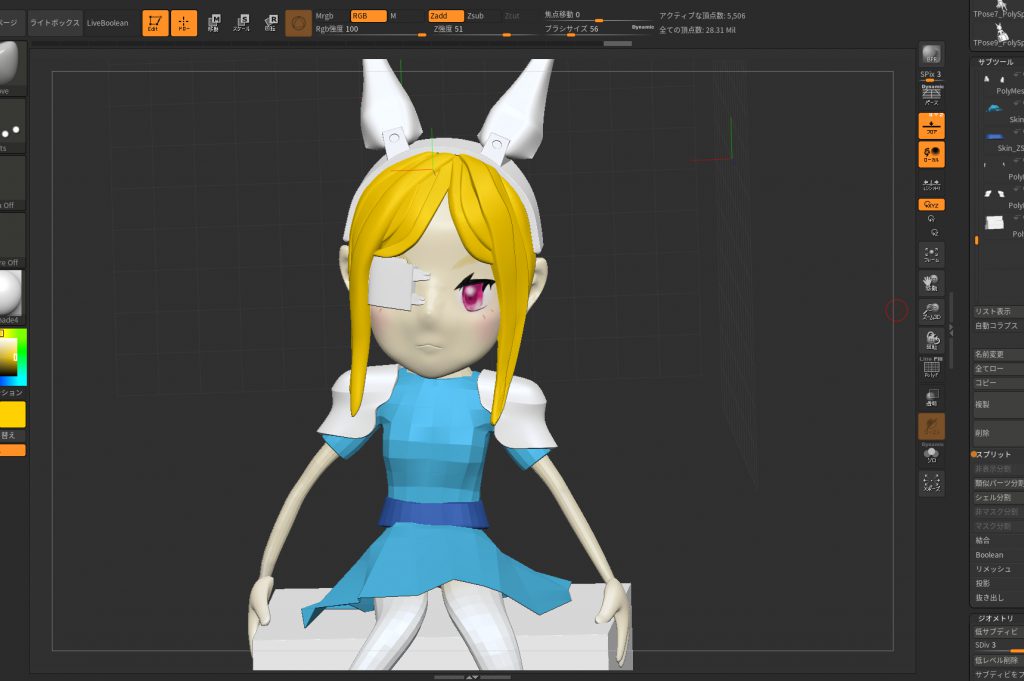Viewport: 1024px width, 681px height.
Task: Open the Lightbox (ライトボックス) button
Action: (x=55, y=23)
